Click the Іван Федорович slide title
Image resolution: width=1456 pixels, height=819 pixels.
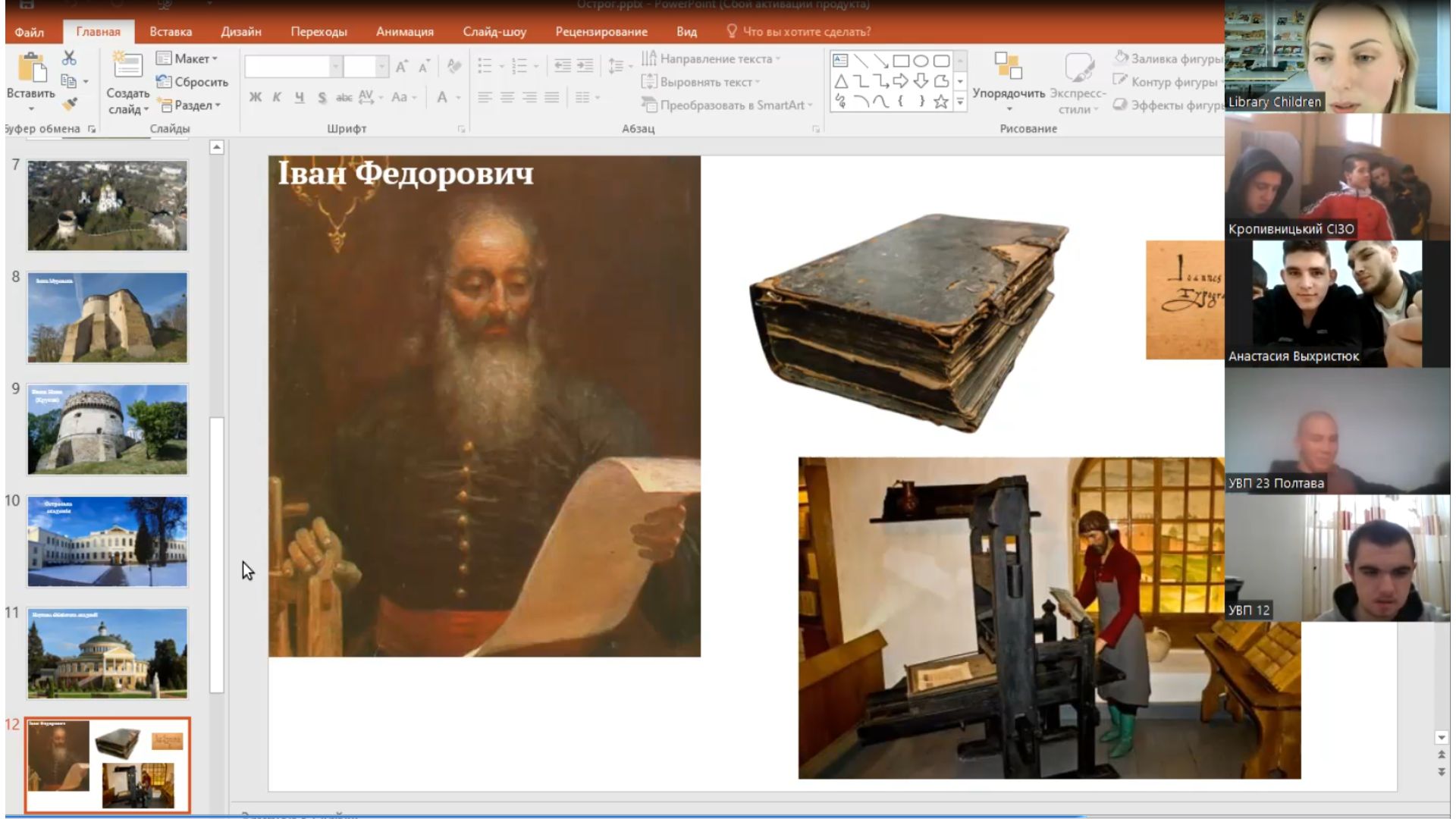click(406, 174)
